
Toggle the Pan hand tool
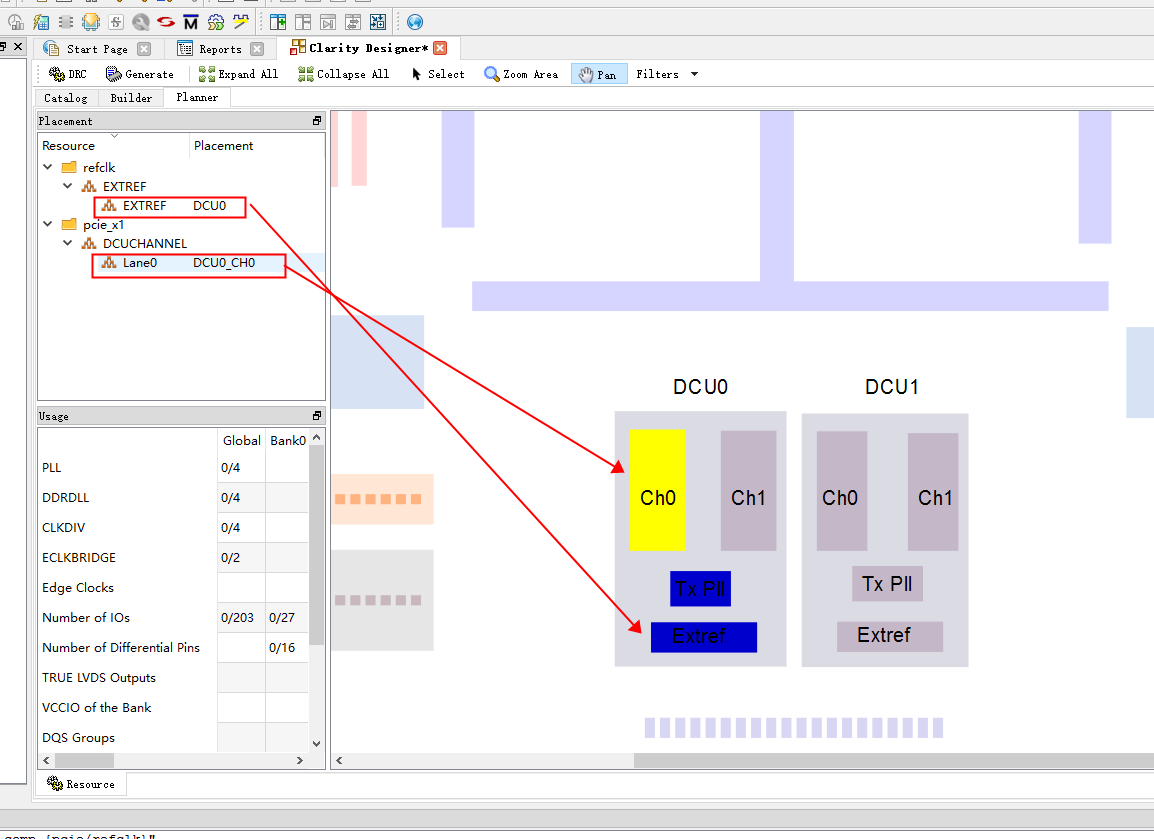(599, 74)
